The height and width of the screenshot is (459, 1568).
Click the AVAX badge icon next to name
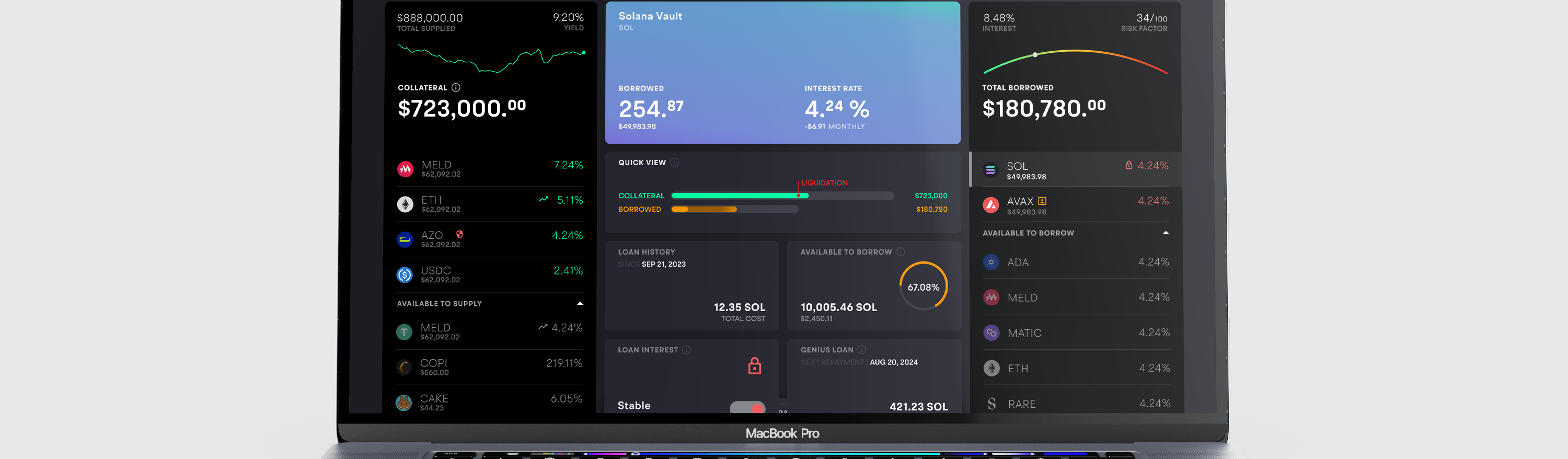(x=1042, y=201)
